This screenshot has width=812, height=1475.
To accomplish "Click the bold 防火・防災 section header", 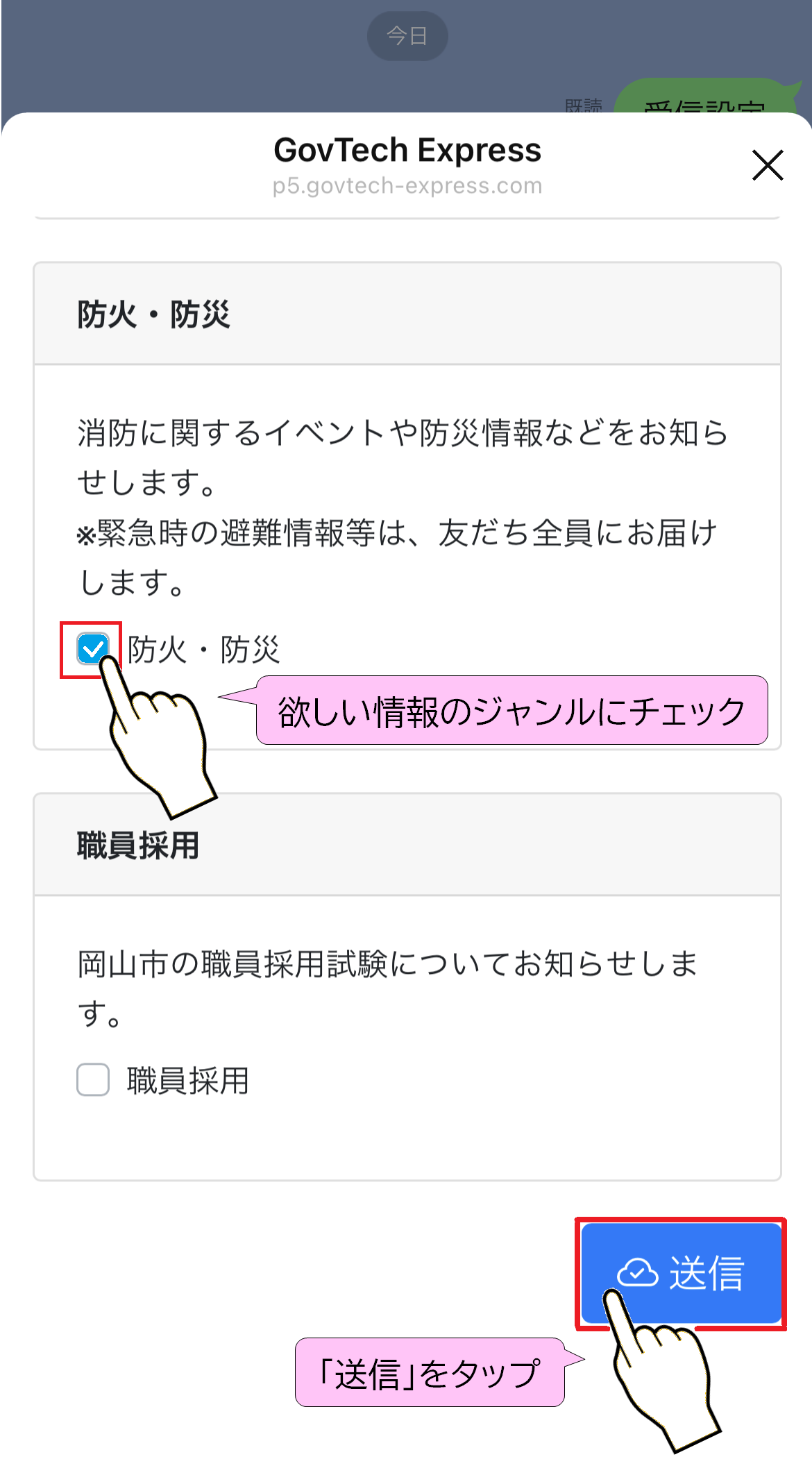I will (153, 314).
